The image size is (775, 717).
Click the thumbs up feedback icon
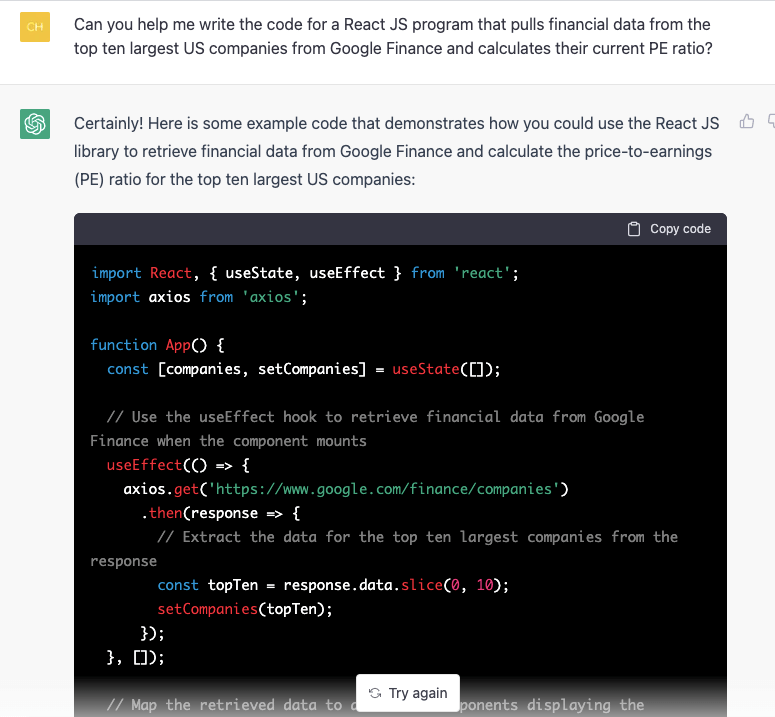click(746, 122)
